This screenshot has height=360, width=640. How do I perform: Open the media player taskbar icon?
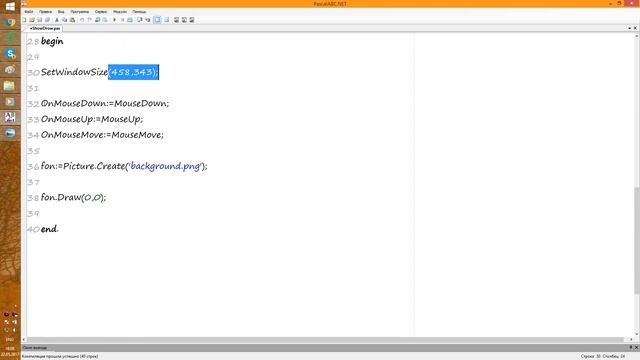pyautogui.click(x=10, y=101)
